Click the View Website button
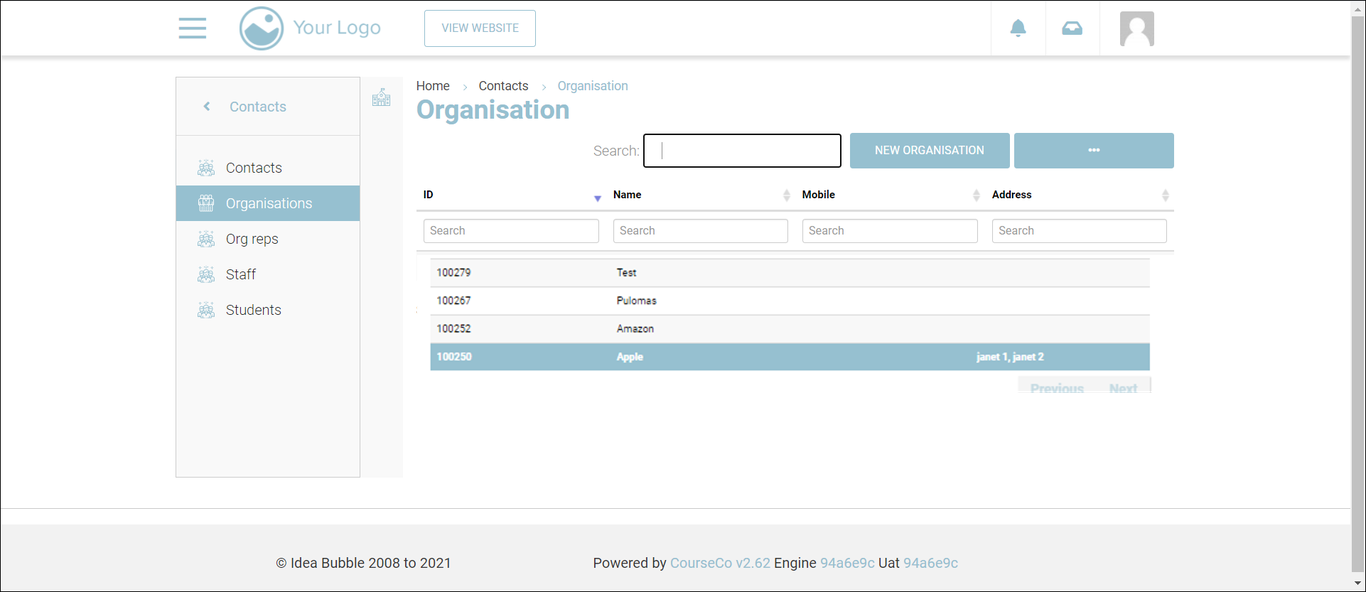1366x592 pixels. pyautogui.click(x=480, y=28)
